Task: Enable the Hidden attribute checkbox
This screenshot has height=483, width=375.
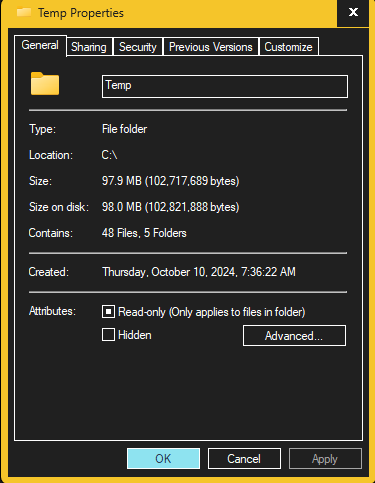Action: [x=108, y=335]
